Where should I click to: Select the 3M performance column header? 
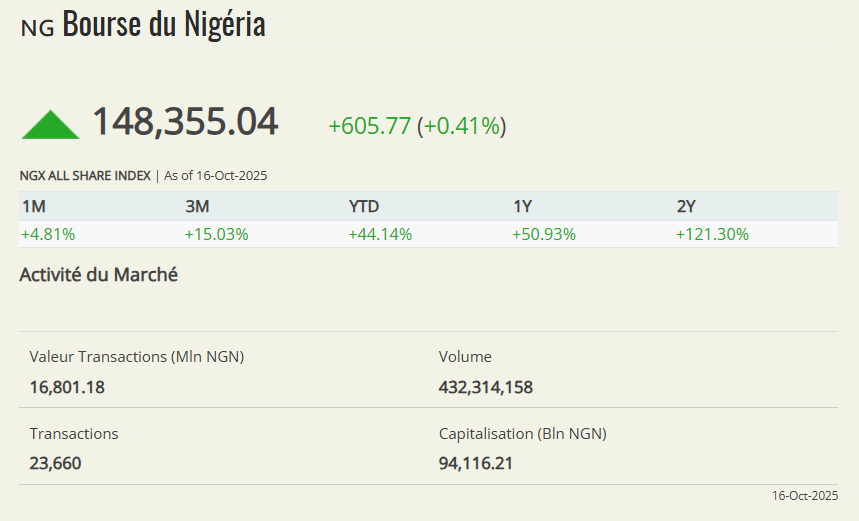coord(197,206)
